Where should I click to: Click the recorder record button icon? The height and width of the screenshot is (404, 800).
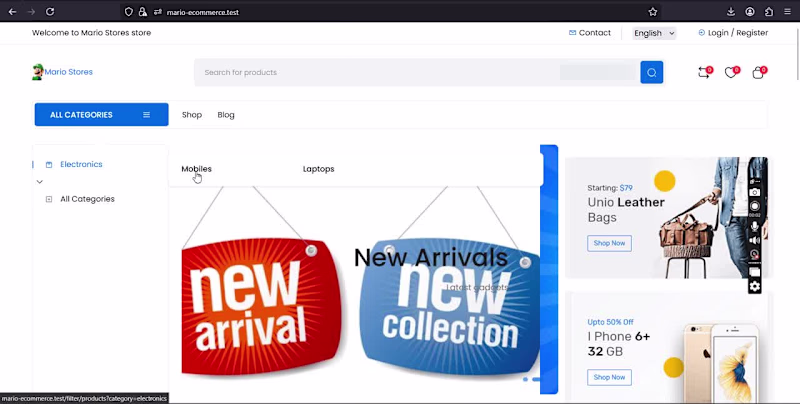coord(755,206)
